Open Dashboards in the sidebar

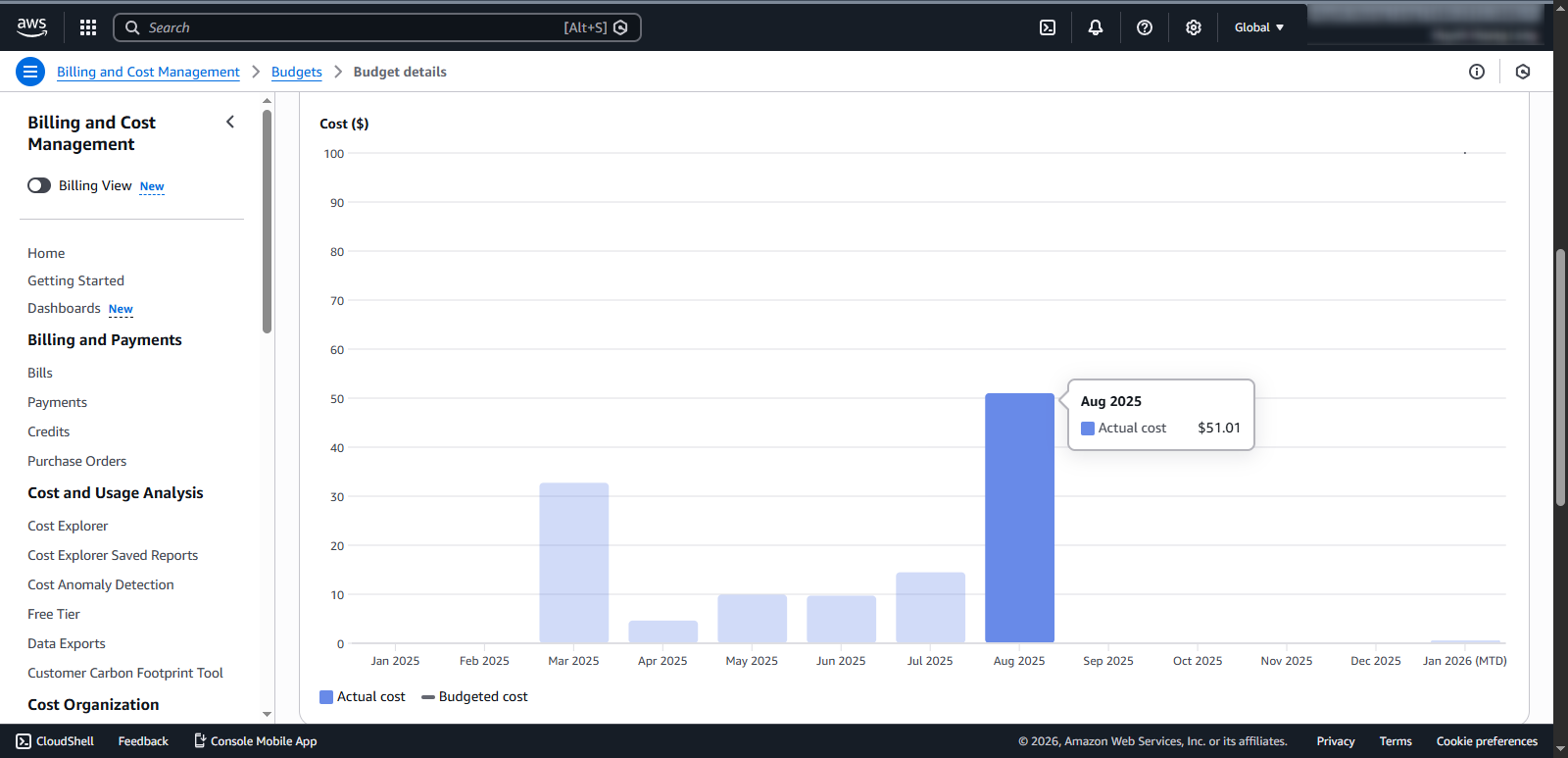[x=64, y=308]
